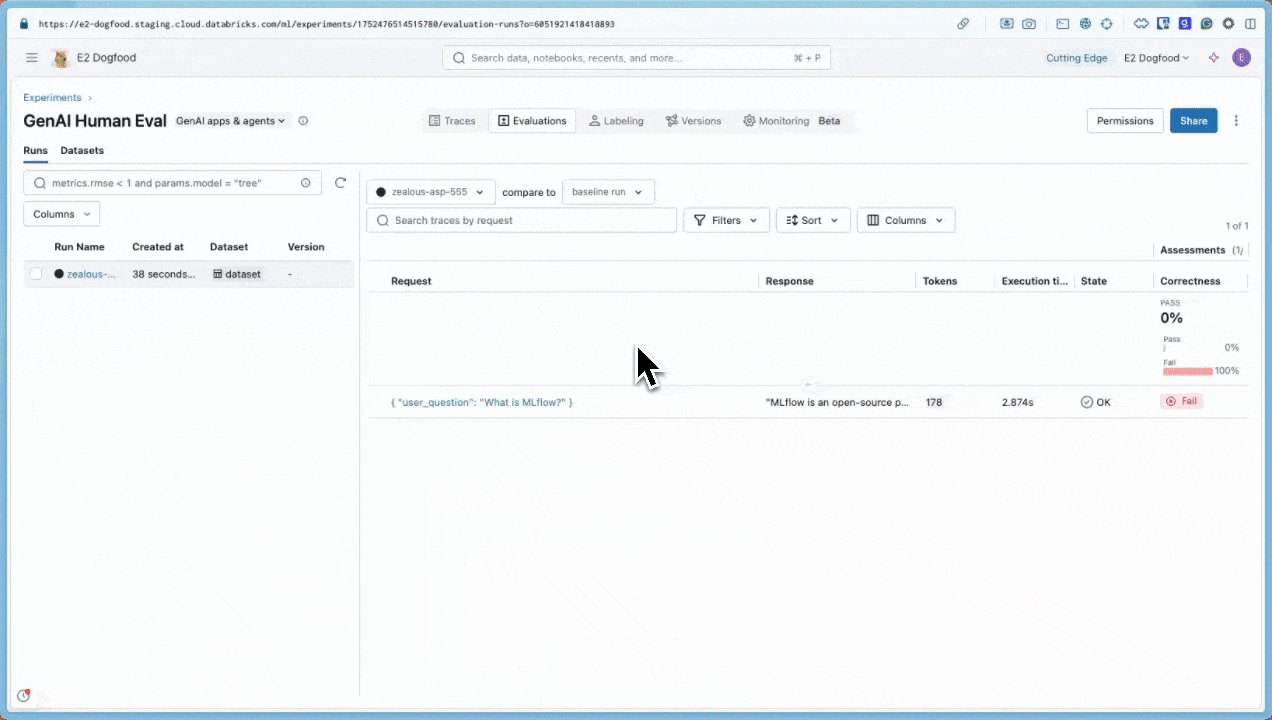Focus the runs filter query field
The height and width of the screenshot is (720, 1272).
(173, 183)
